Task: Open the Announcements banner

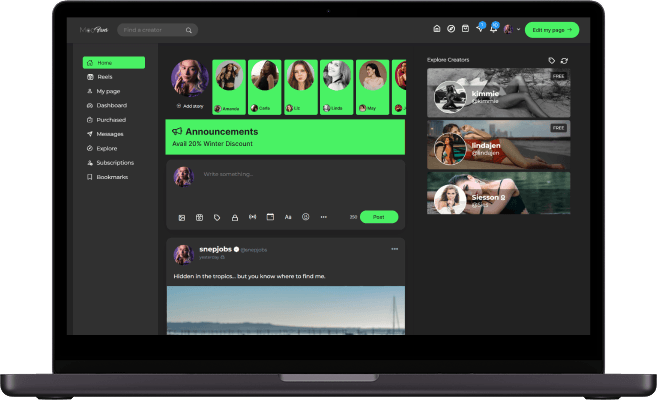Action: [285, 137]
